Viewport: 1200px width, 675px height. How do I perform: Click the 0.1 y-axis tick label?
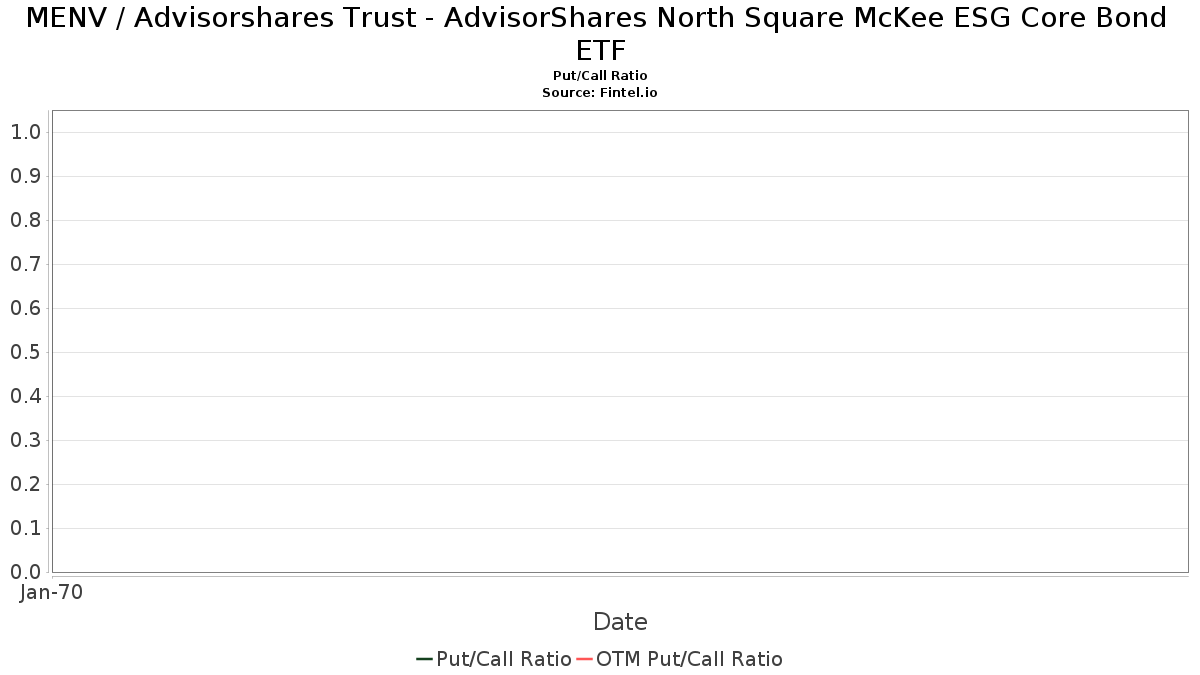25,528
